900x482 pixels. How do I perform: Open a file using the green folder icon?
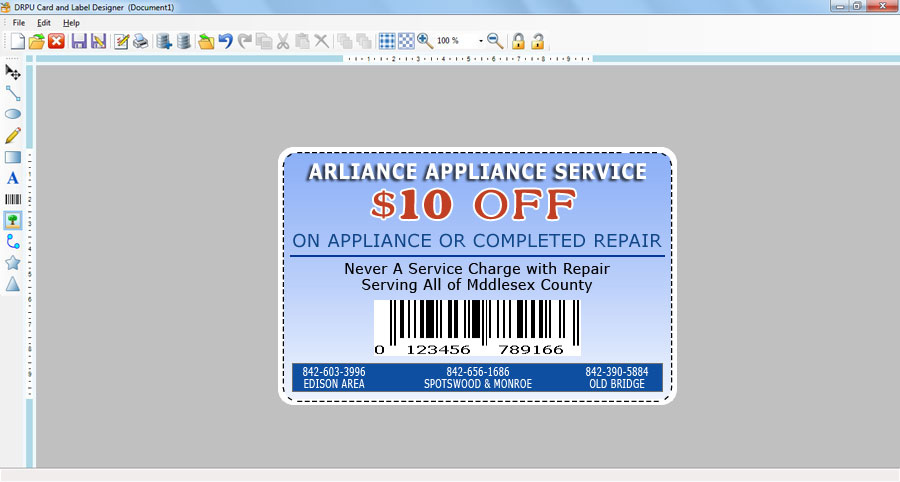point(37,41)
